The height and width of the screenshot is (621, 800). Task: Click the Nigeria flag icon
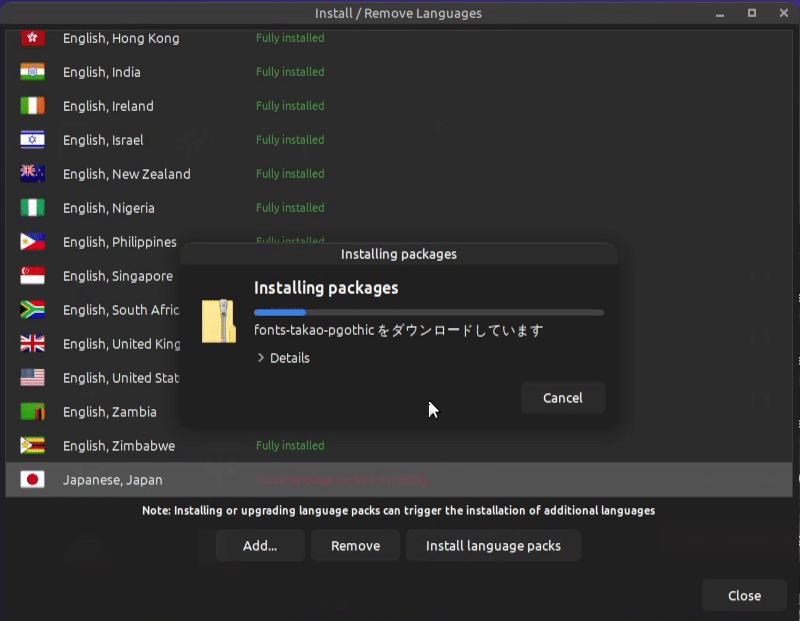(32, 208)
